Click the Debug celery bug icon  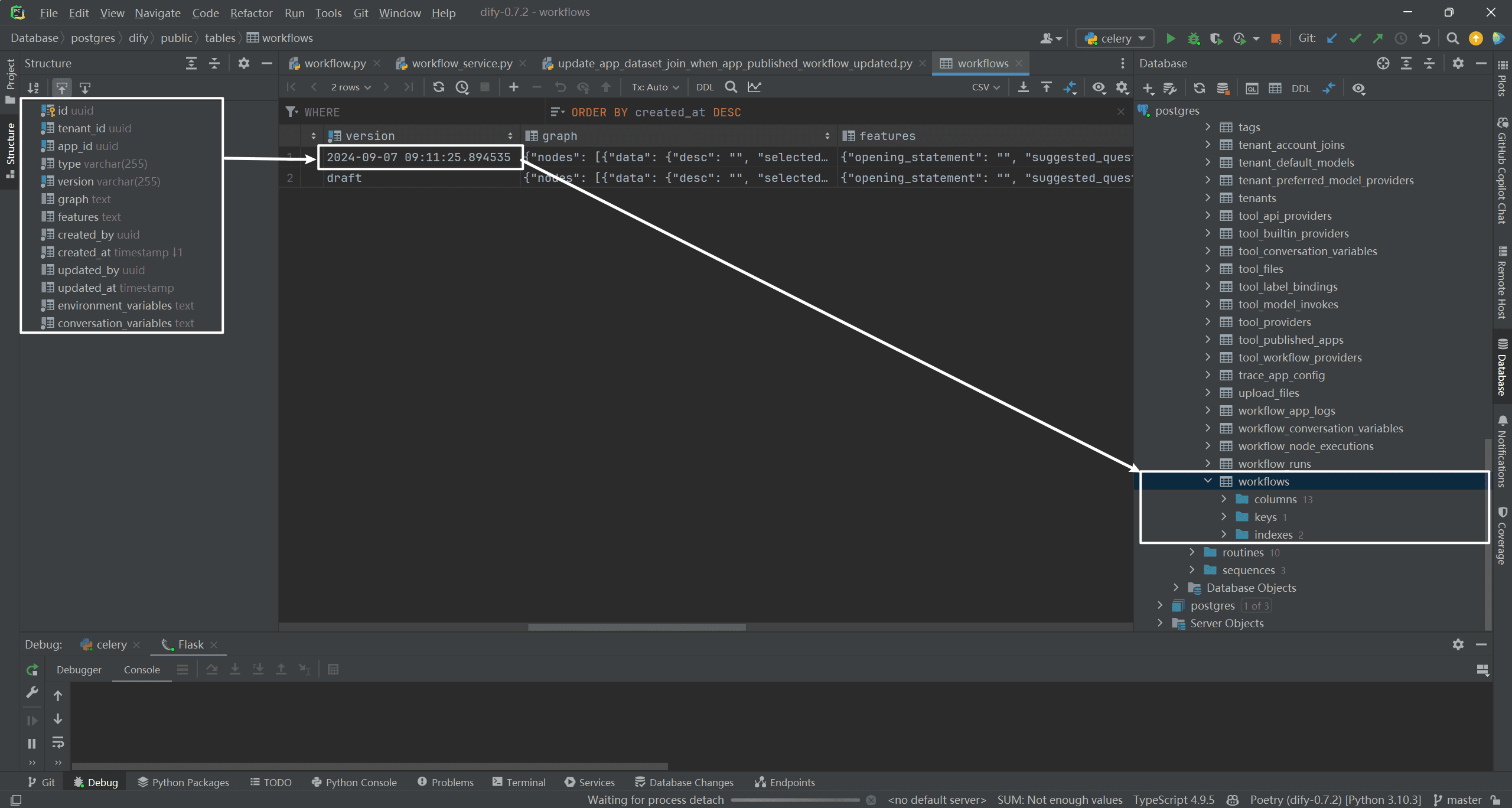click(x=1194, y=38)
